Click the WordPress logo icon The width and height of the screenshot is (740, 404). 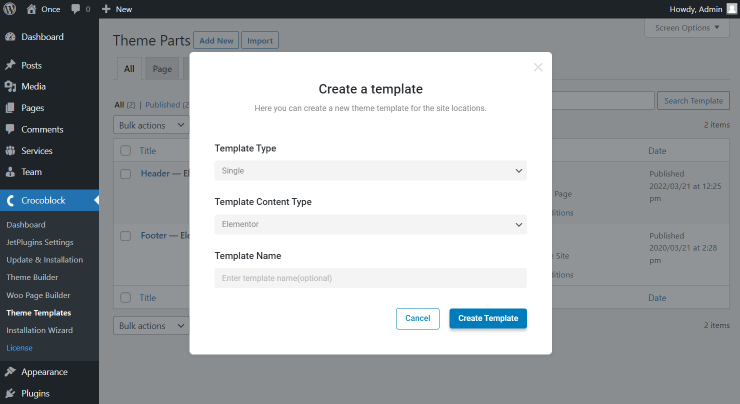pyautogui.click(x=9, y=9)
